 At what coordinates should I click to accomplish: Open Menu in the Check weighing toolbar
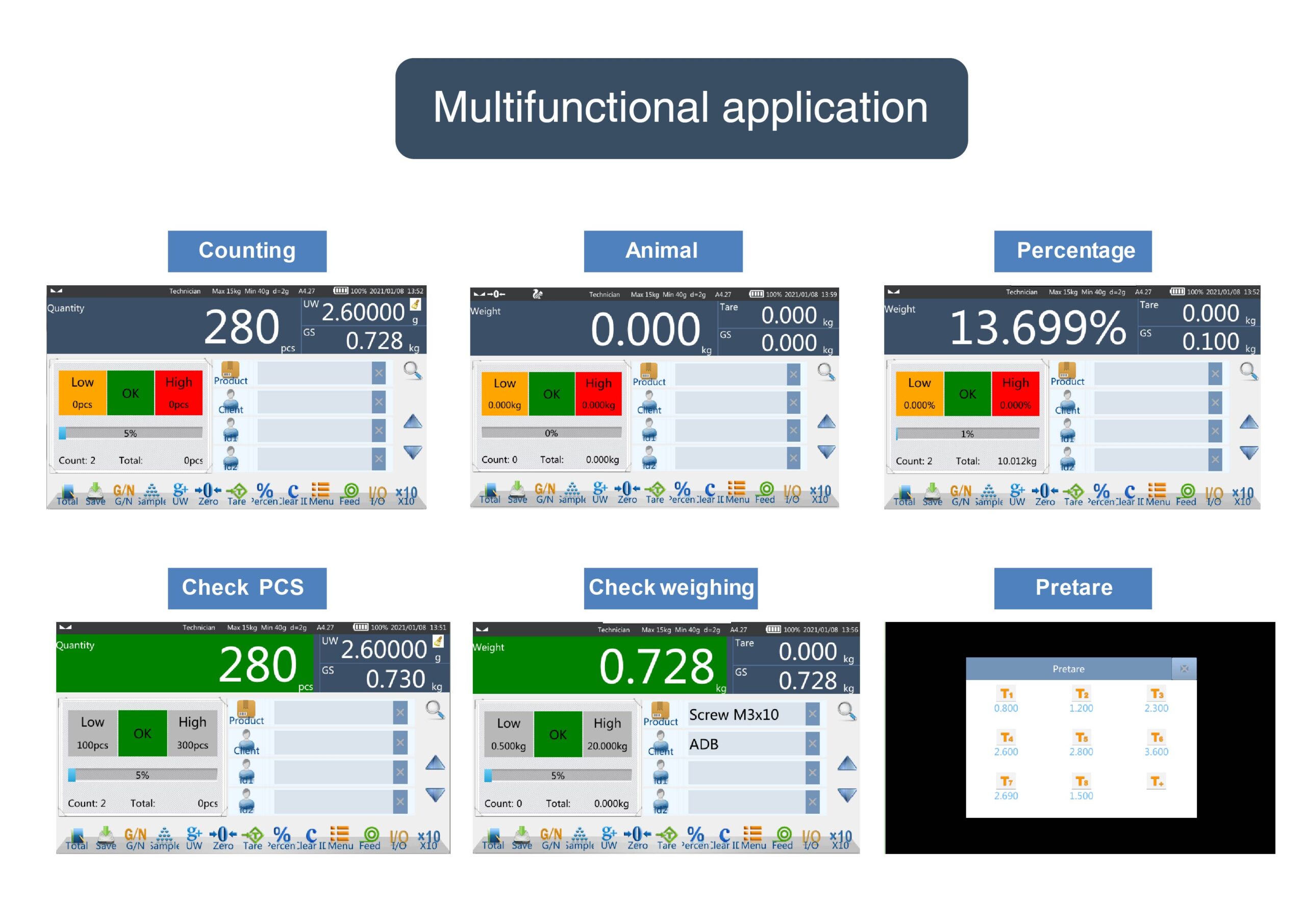[x=753, y=838]
